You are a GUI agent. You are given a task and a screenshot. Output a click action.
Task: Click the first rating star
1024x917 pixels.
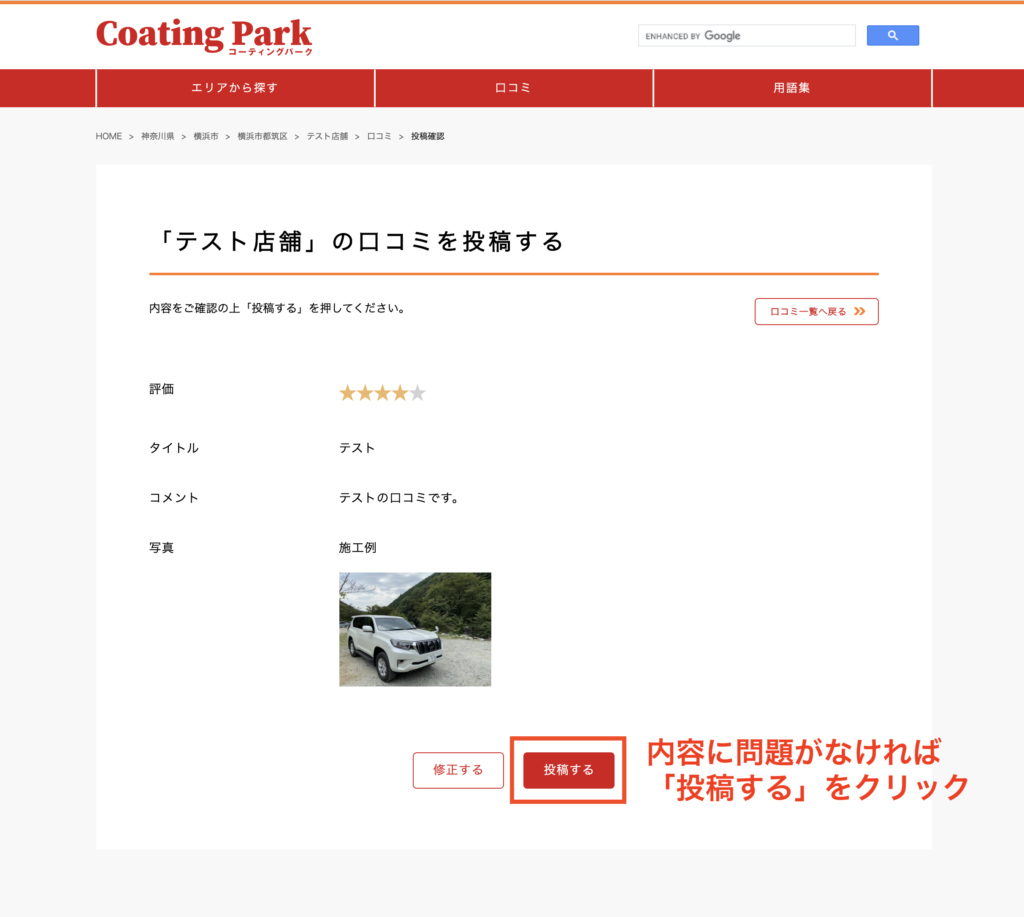click(x=348, y=393)
